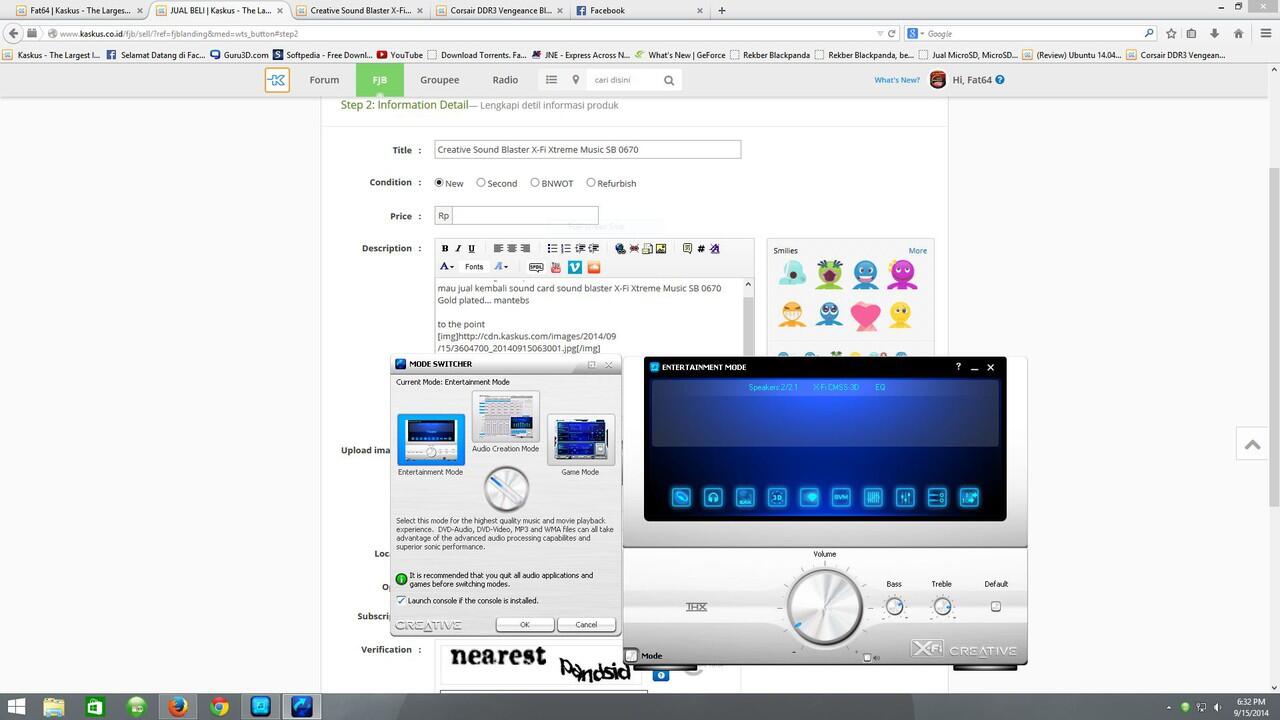Align description text to center
1280x720 pixels.
[x=511, y=248]
